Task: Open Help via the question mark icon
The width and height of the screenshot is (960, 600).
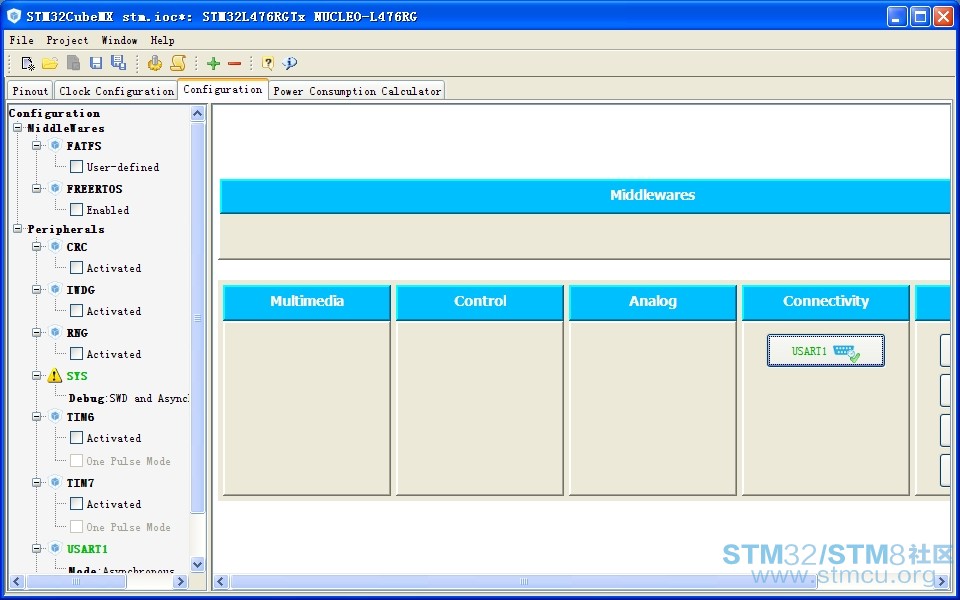Action: pyautogui.click(x=268, y=62)
